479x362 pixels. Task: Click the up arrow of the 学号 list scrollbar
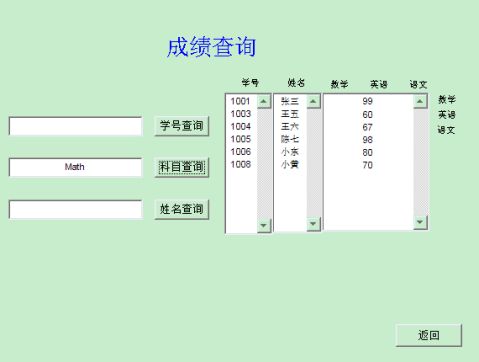[264, 101]
